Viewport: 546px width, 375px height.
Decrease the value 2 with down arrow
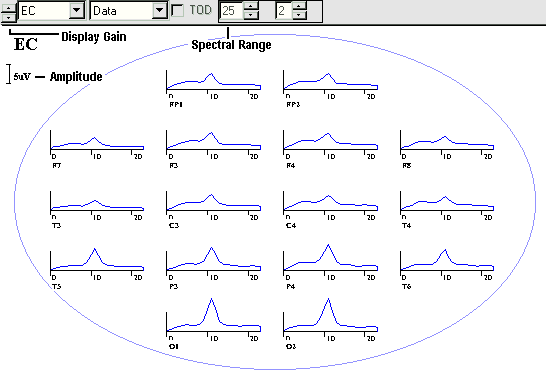point(299,15)
